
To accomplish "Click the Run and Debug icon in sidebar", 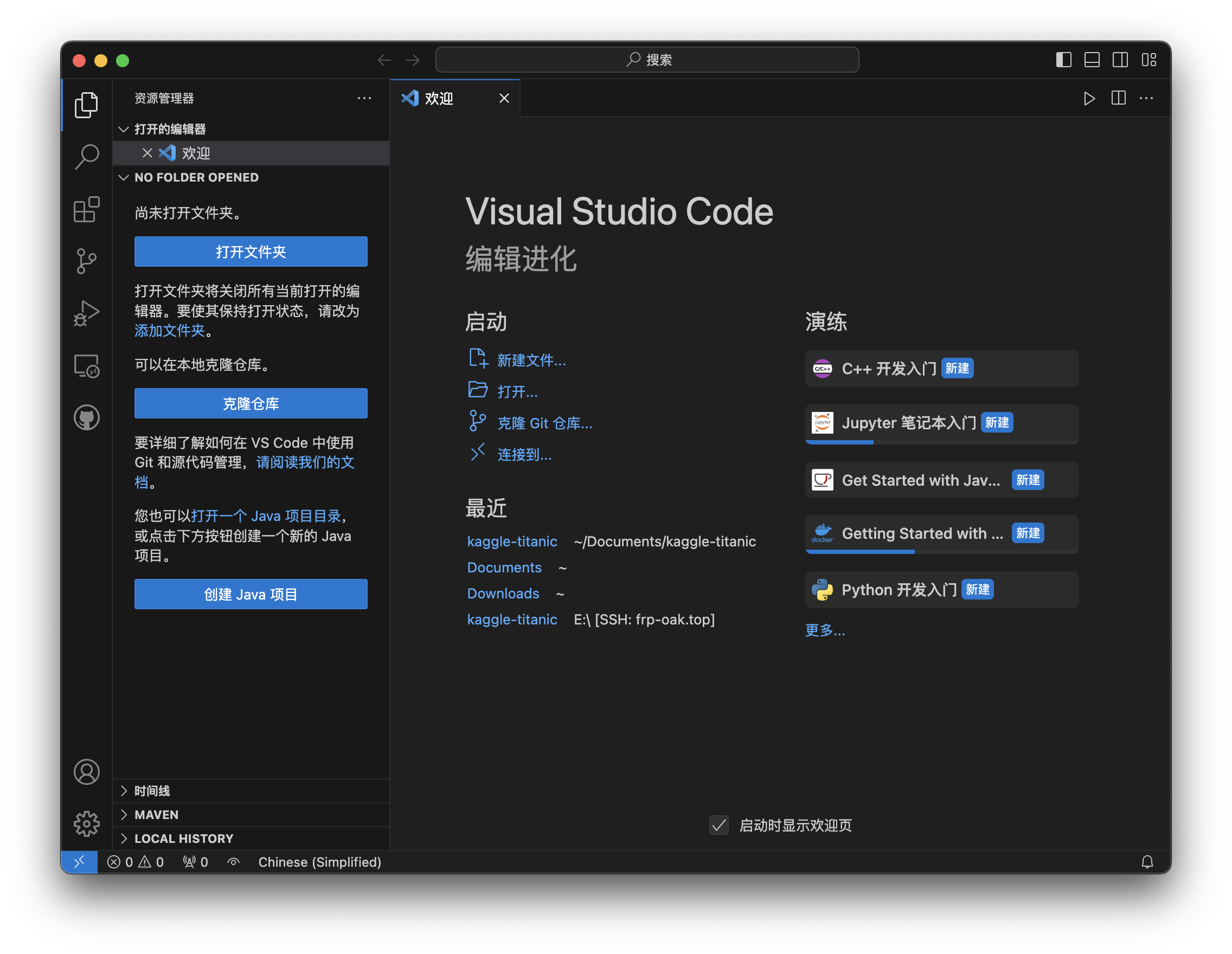I will click(x=86, y=310).
